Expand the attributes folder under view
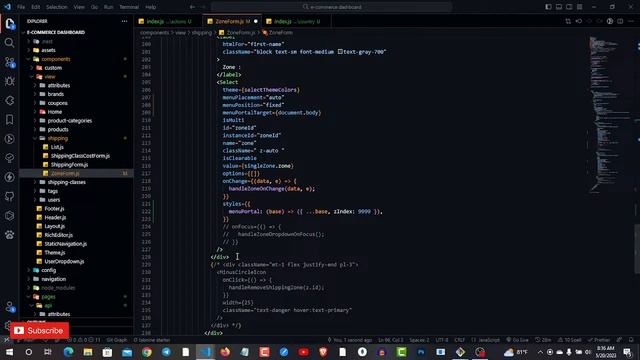640x360 pixels. click(59, 85)
